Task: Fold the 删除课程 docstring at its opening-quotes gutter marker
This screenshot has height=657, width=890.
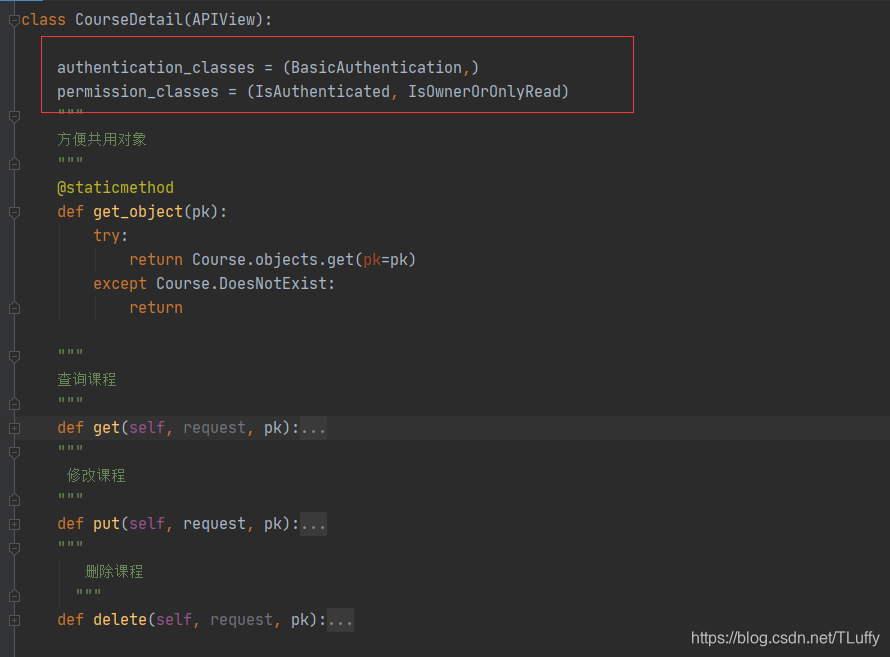Action: pyautogui.click(x=15, y=548)
